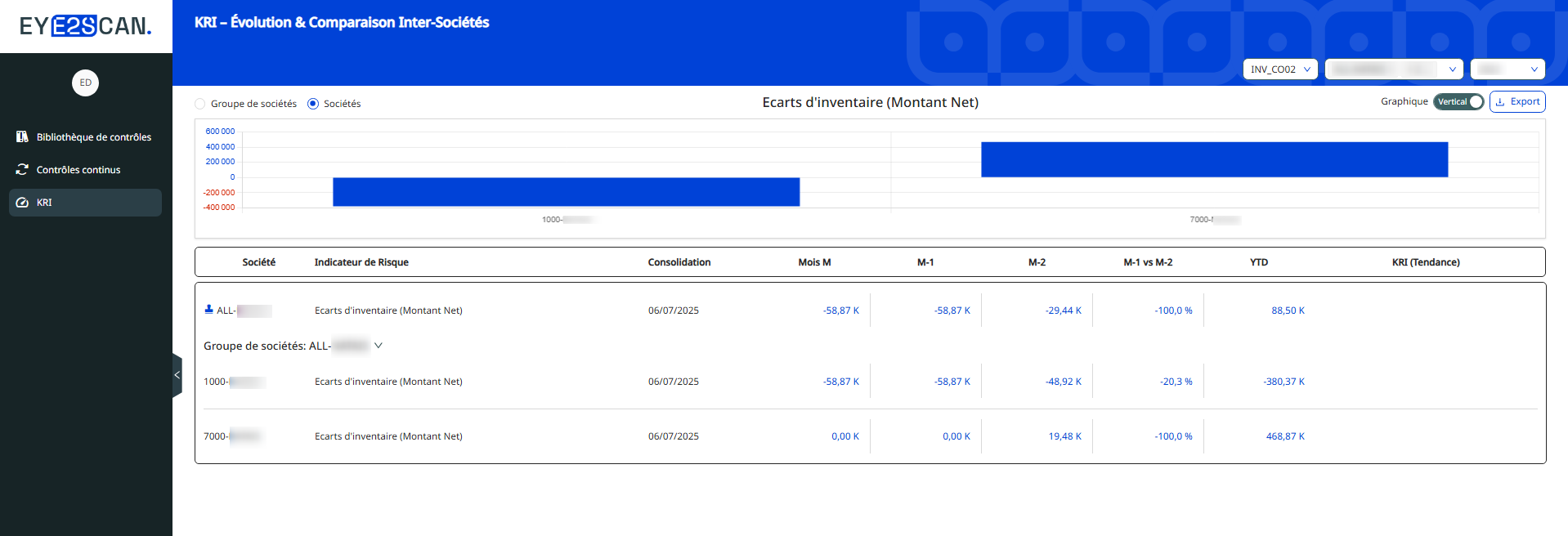Screen dimensions: 1568x536
Task: Click the KRI gauge icon in sidebar
Action: coord(22,203)
